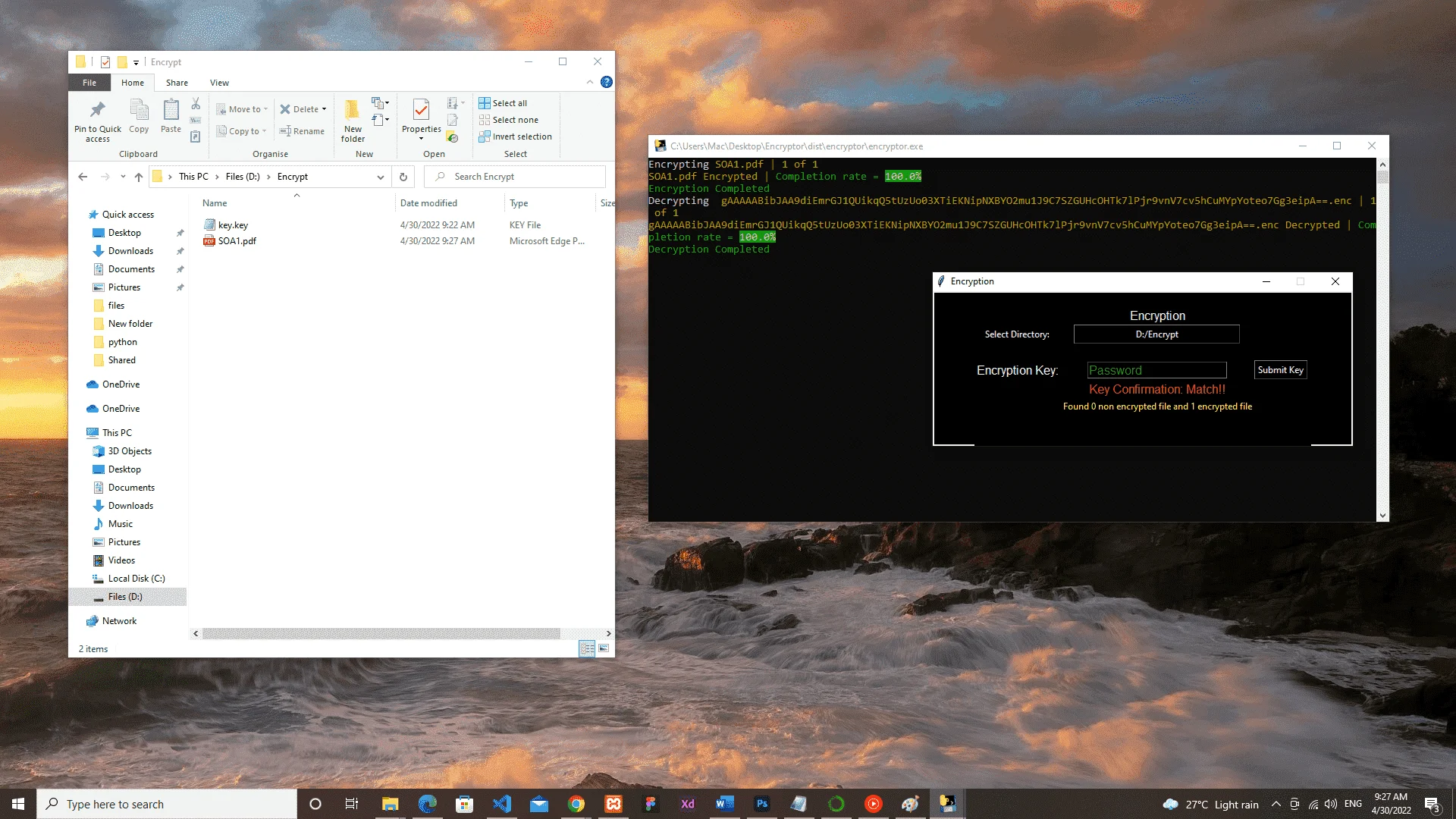Open the Move to dropdown
The height and width of the screenshot is (819, 1456).
click(243, 109)
